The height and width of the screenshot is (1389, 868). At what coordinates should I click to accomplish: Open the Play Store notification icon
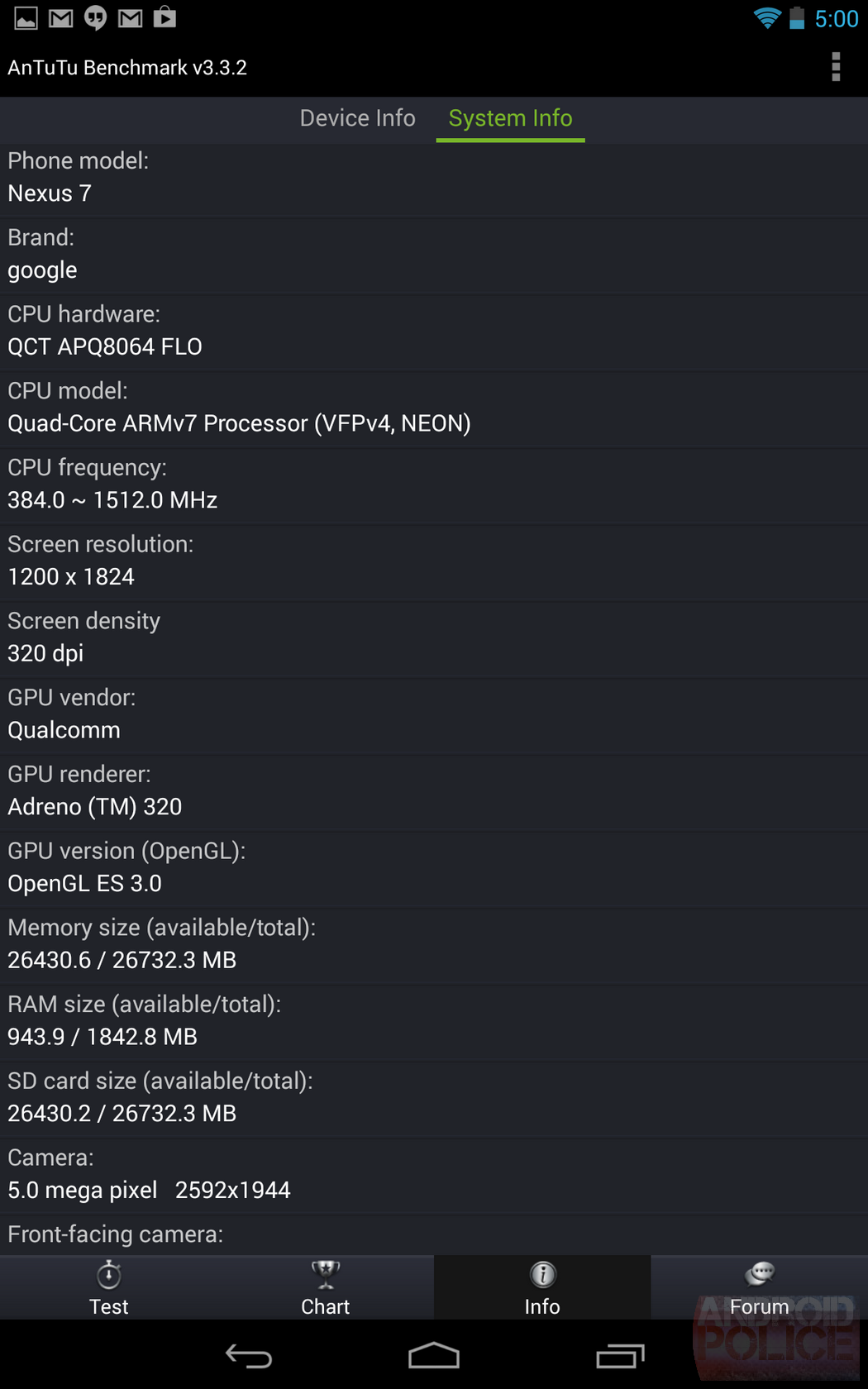pyautogui.click(x=165, y=17)
